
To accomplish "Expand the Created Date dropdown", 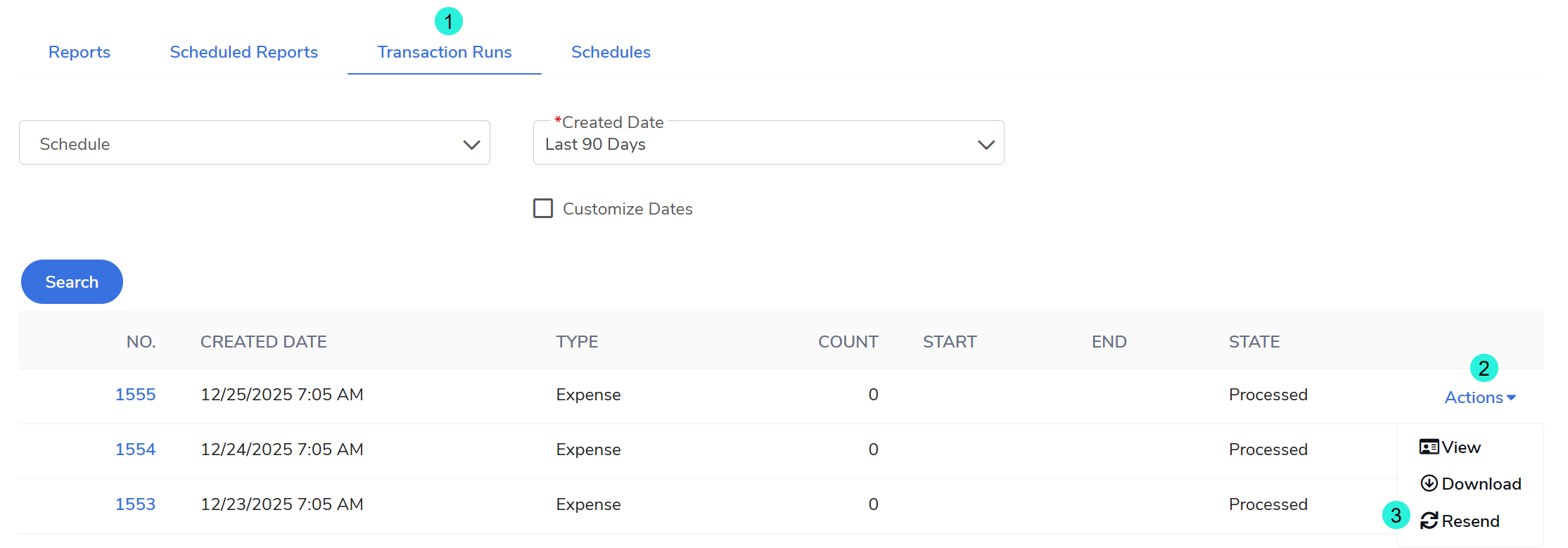I will click(768, 144).
